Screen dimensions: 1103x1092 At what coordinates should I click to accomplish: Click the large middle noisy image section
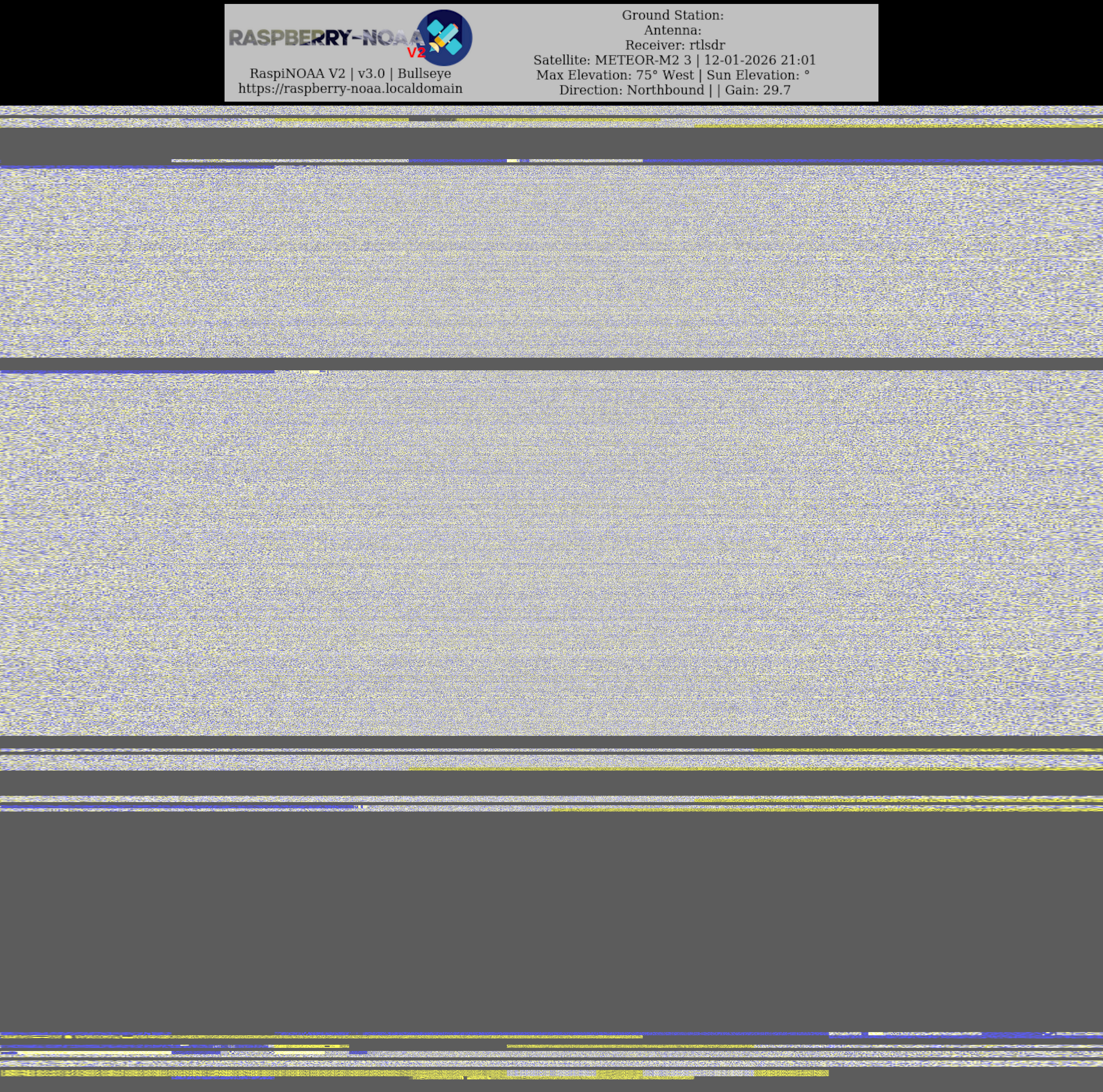pyautogui.click(x=551, y=554)
